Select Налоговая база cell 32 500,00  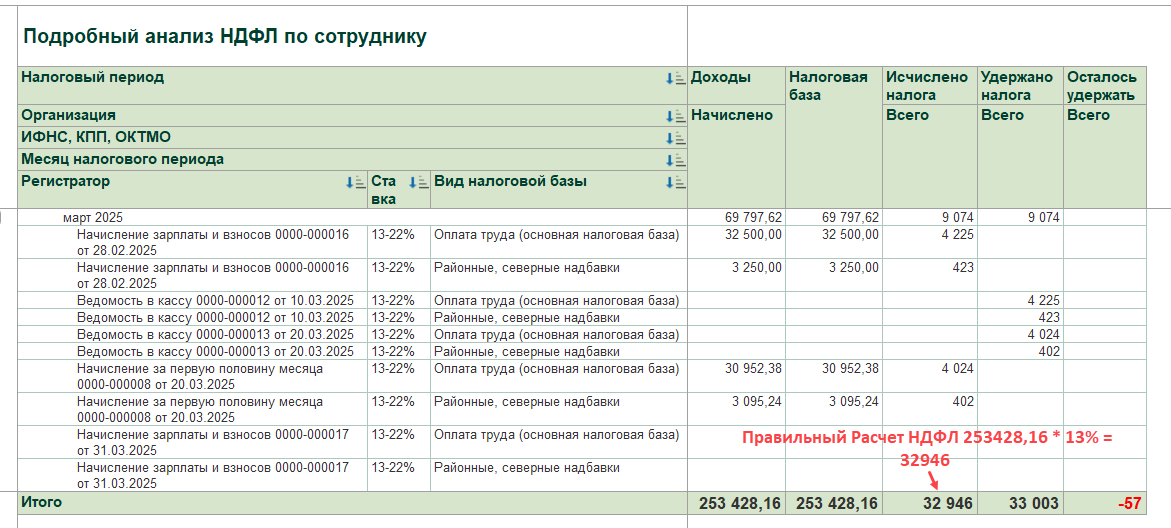tap(850, 234)
